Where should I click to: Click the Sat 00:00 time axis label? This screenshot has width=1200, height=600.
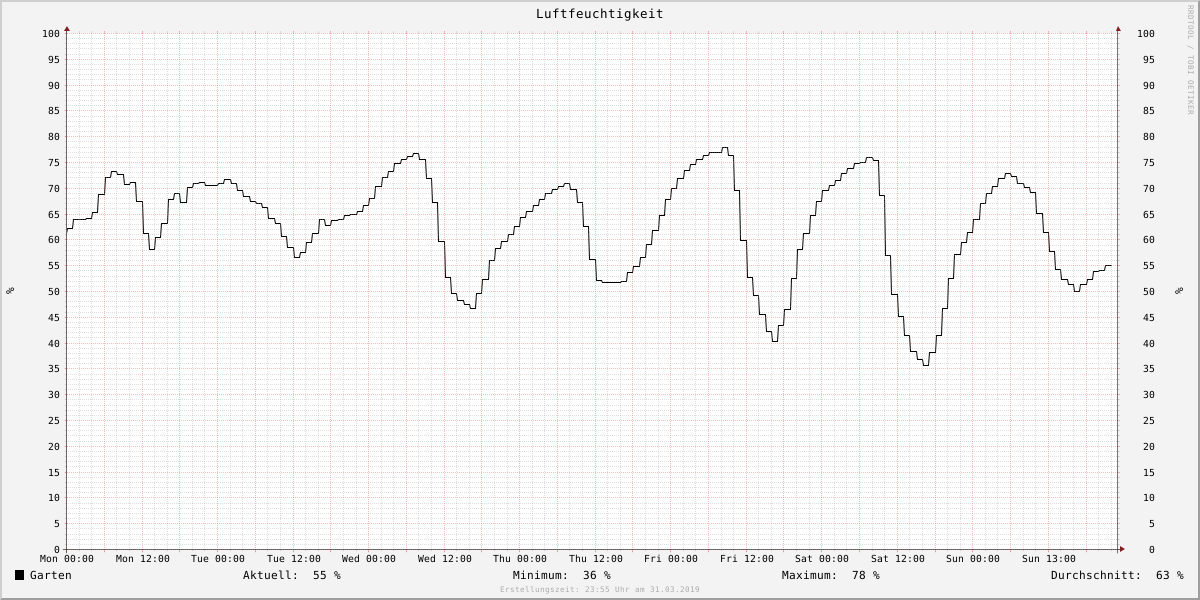[822, 559]
